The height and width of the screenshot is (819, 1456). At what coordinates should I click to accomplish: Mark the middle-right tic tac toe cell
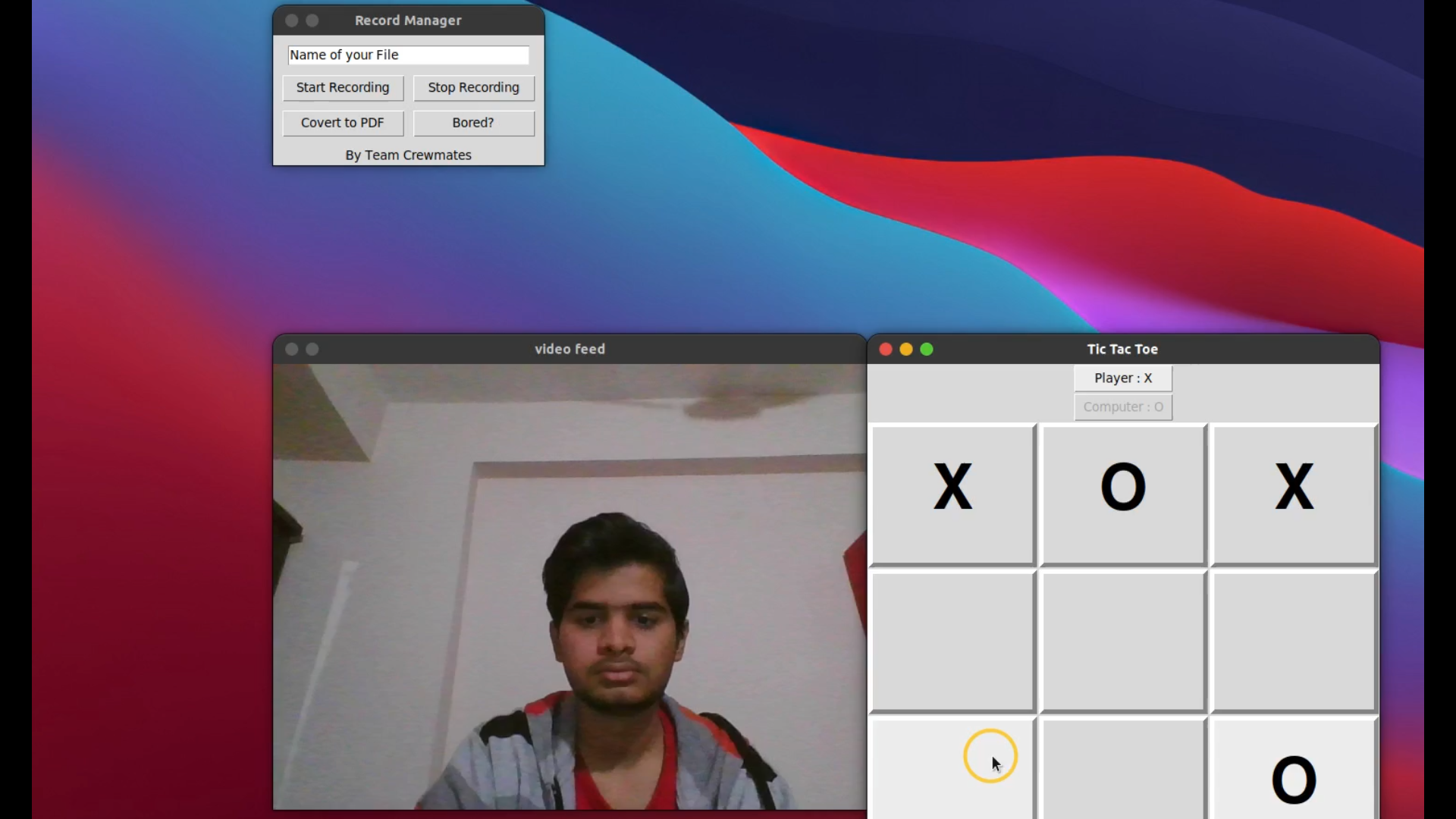coord(1294,642)
